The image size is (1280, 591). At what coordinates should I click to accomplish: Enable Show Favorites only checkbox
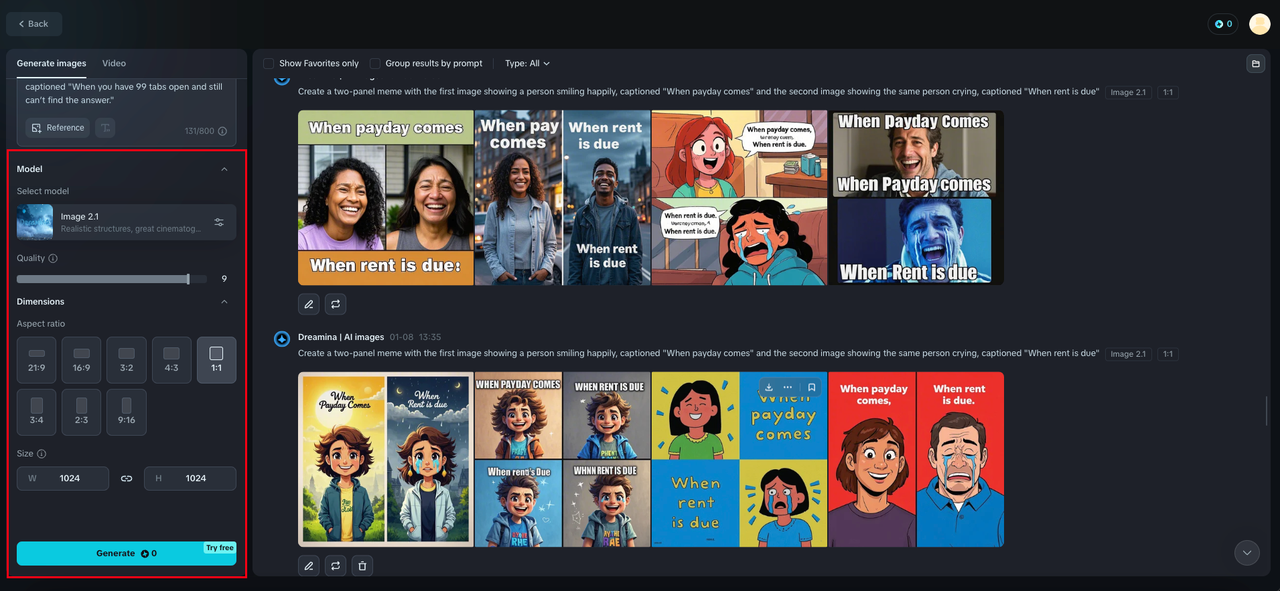(269, 63)
